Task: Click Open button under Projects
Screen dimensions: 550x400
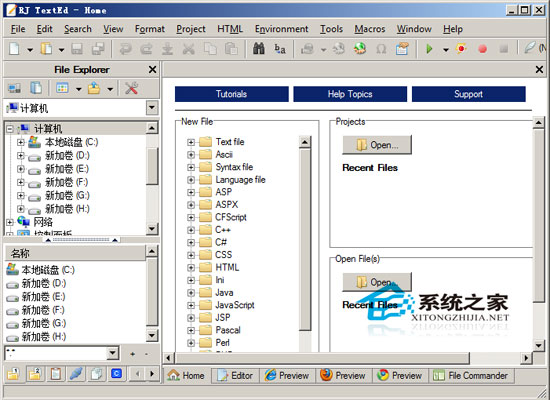Action: [x=377, y=145]
